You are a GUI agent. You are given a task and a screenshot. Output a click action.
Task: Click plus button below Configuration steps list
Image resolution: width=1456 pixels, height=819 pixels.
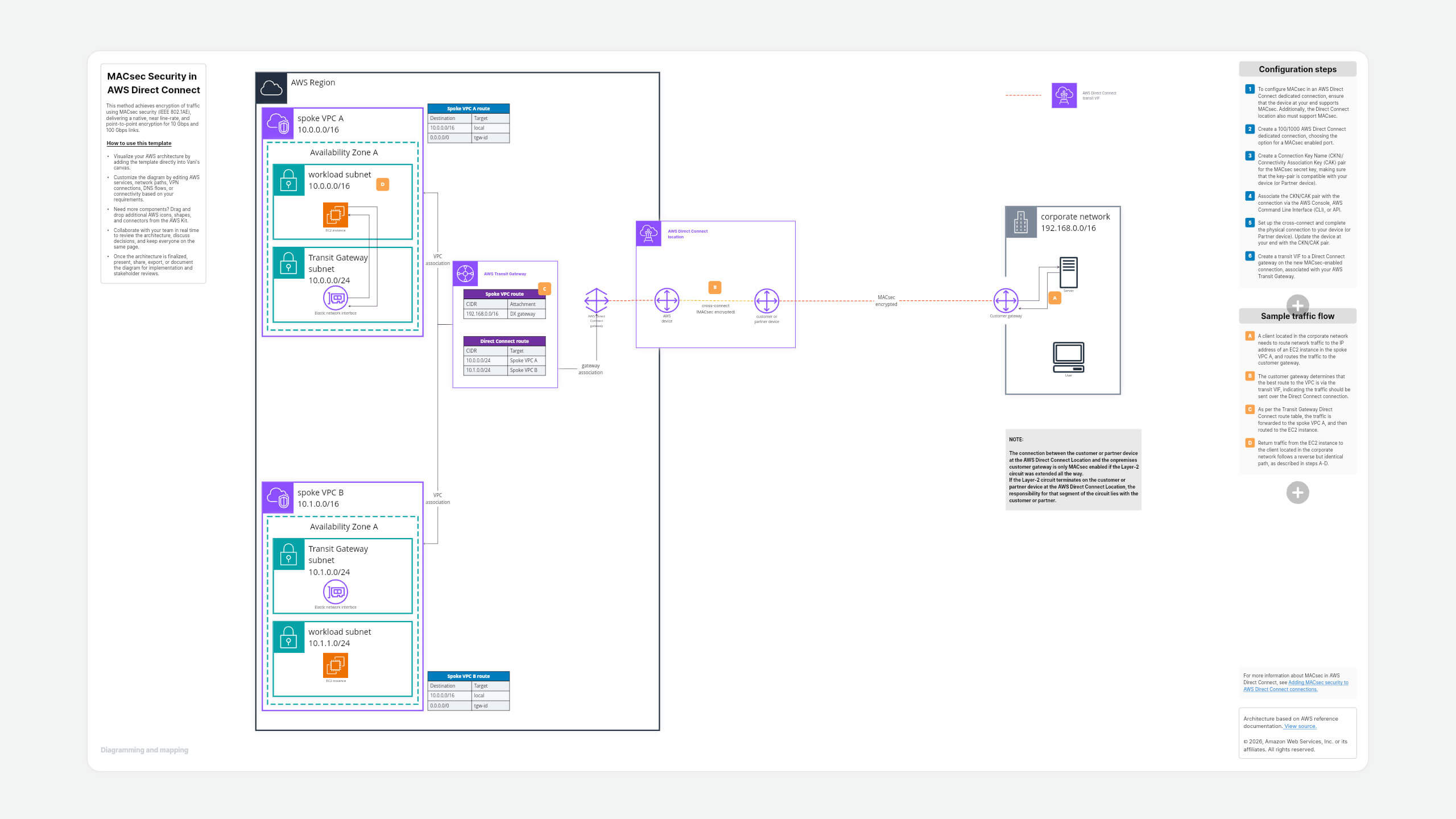tap(1298, 306)
